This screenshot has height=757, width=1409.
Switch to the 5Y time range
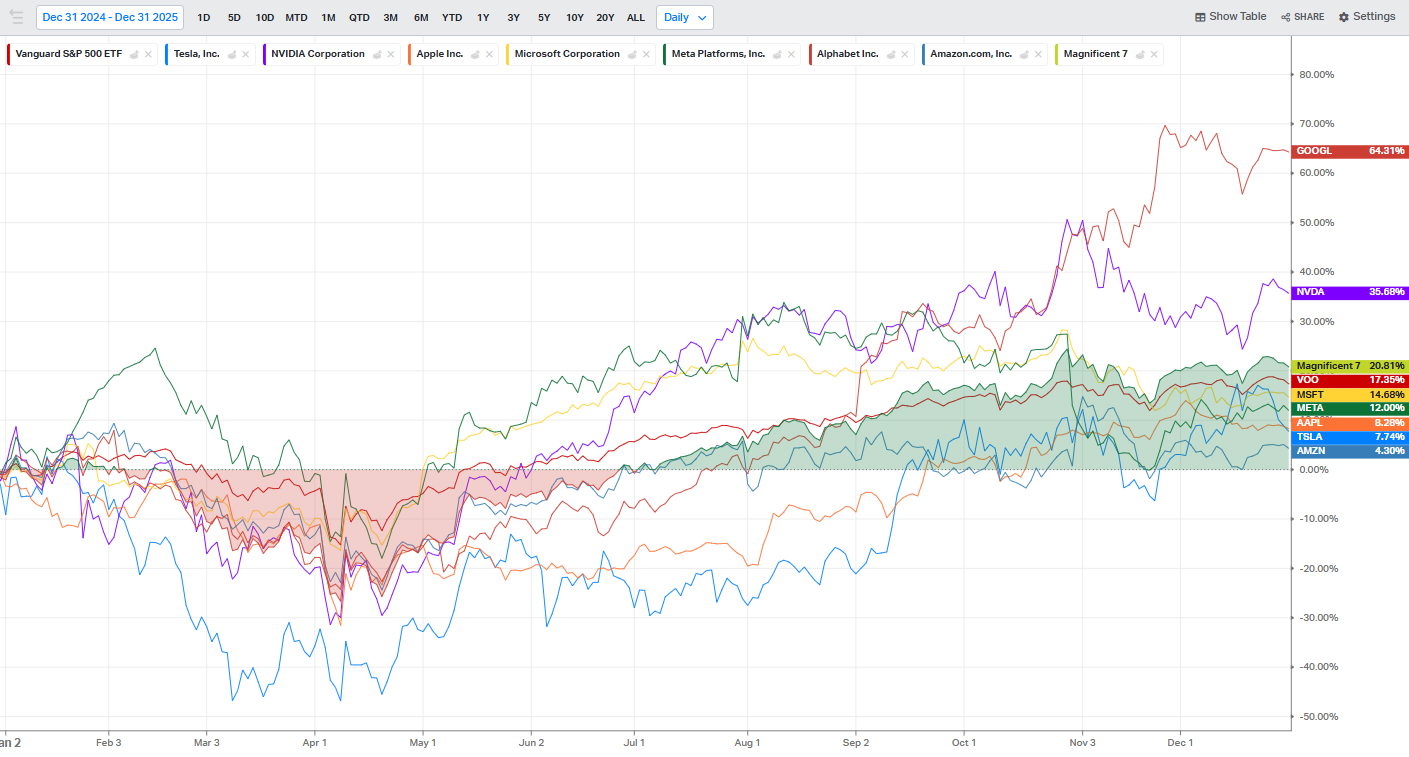tap(544, 17)
